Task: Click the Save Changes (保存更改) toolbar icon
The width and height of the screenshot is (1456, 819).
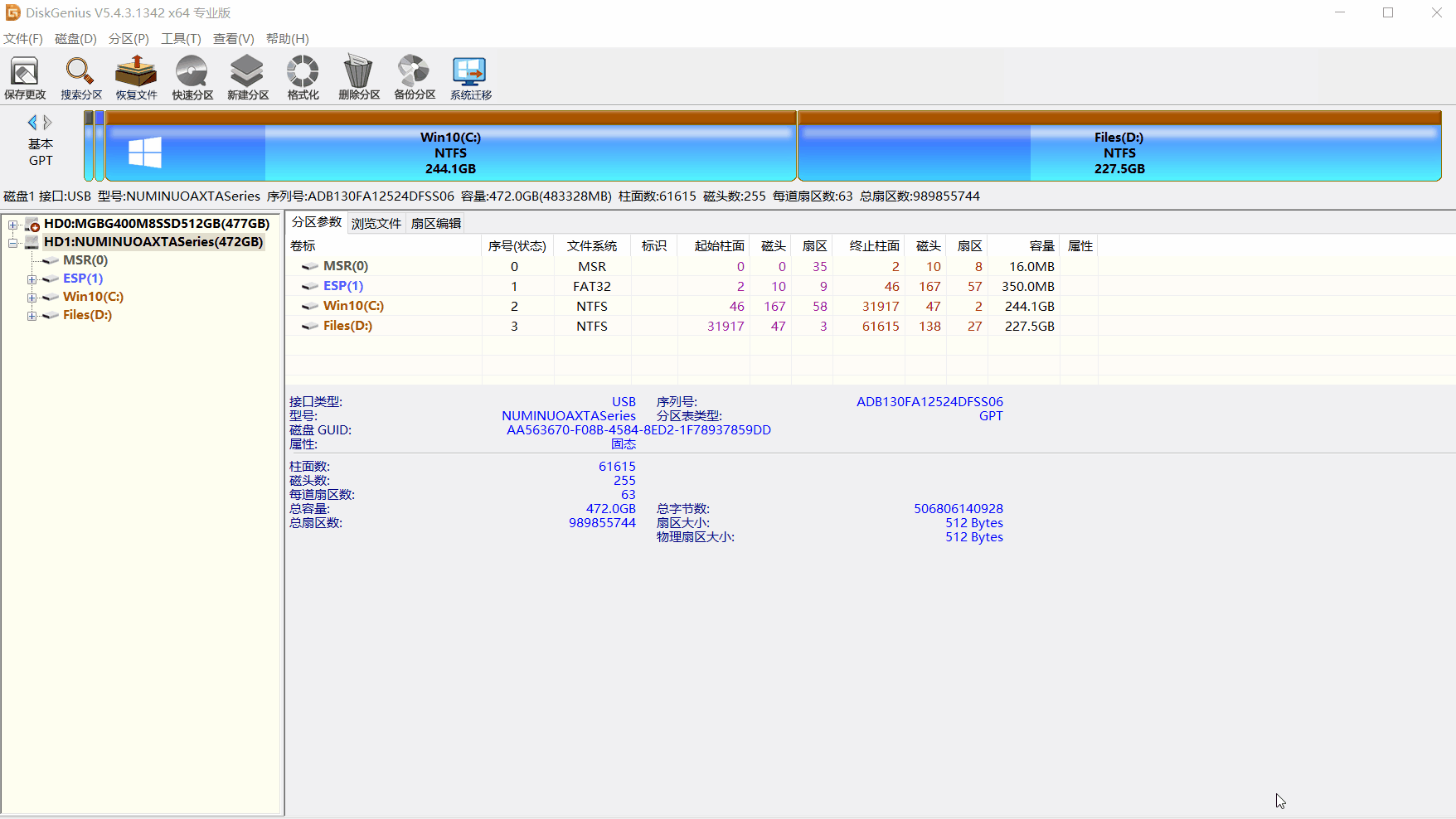Action: 25,78
